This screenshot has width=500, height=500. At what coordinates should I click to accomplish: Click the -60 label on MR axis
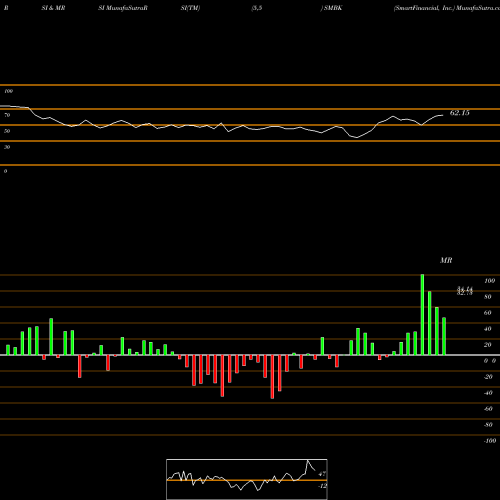(488, 409)
